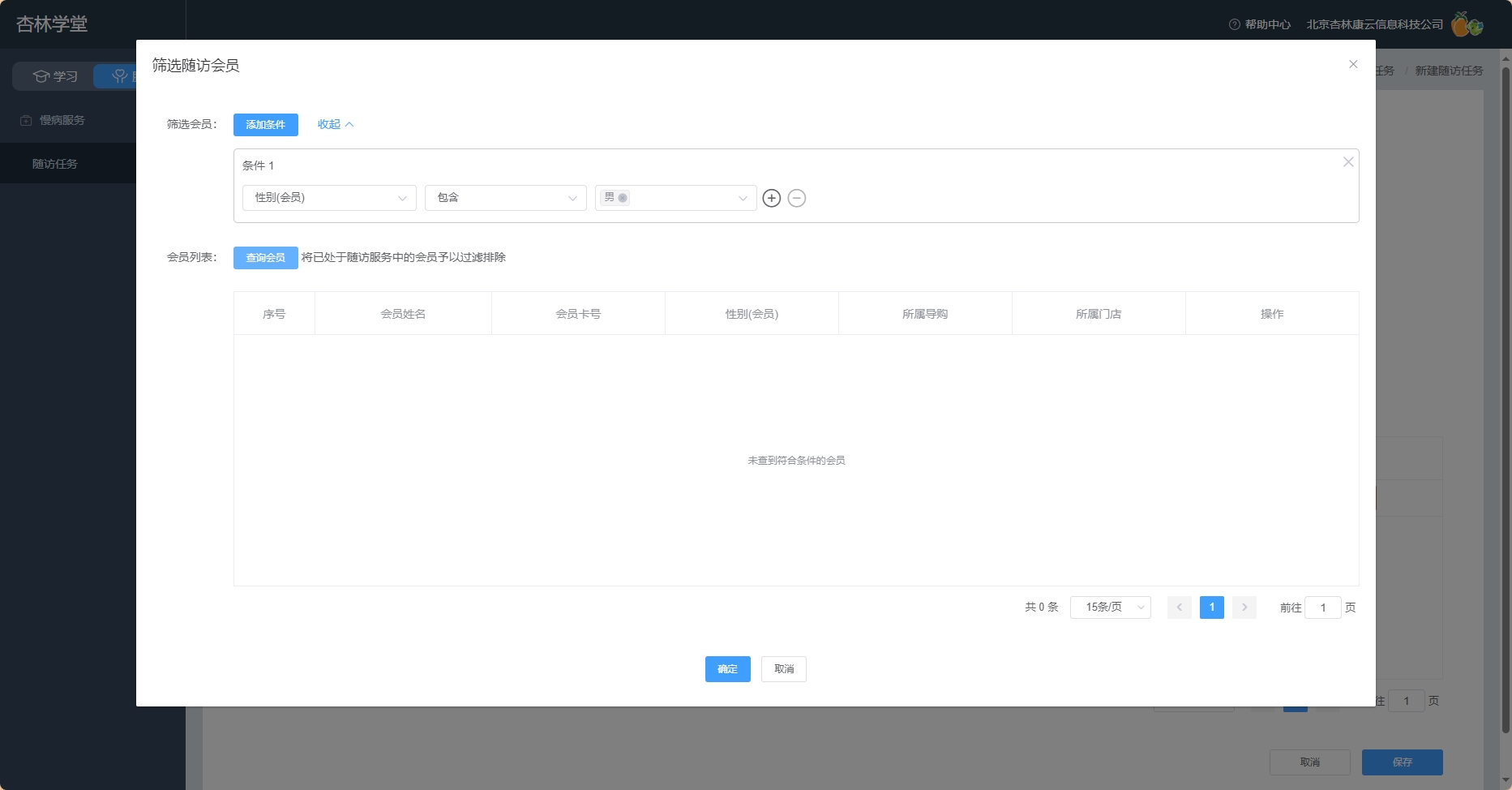1512x790 pixels.
Task: Click the 新建随访任务 breadcrumb
Action: [x=1449, y=71]
